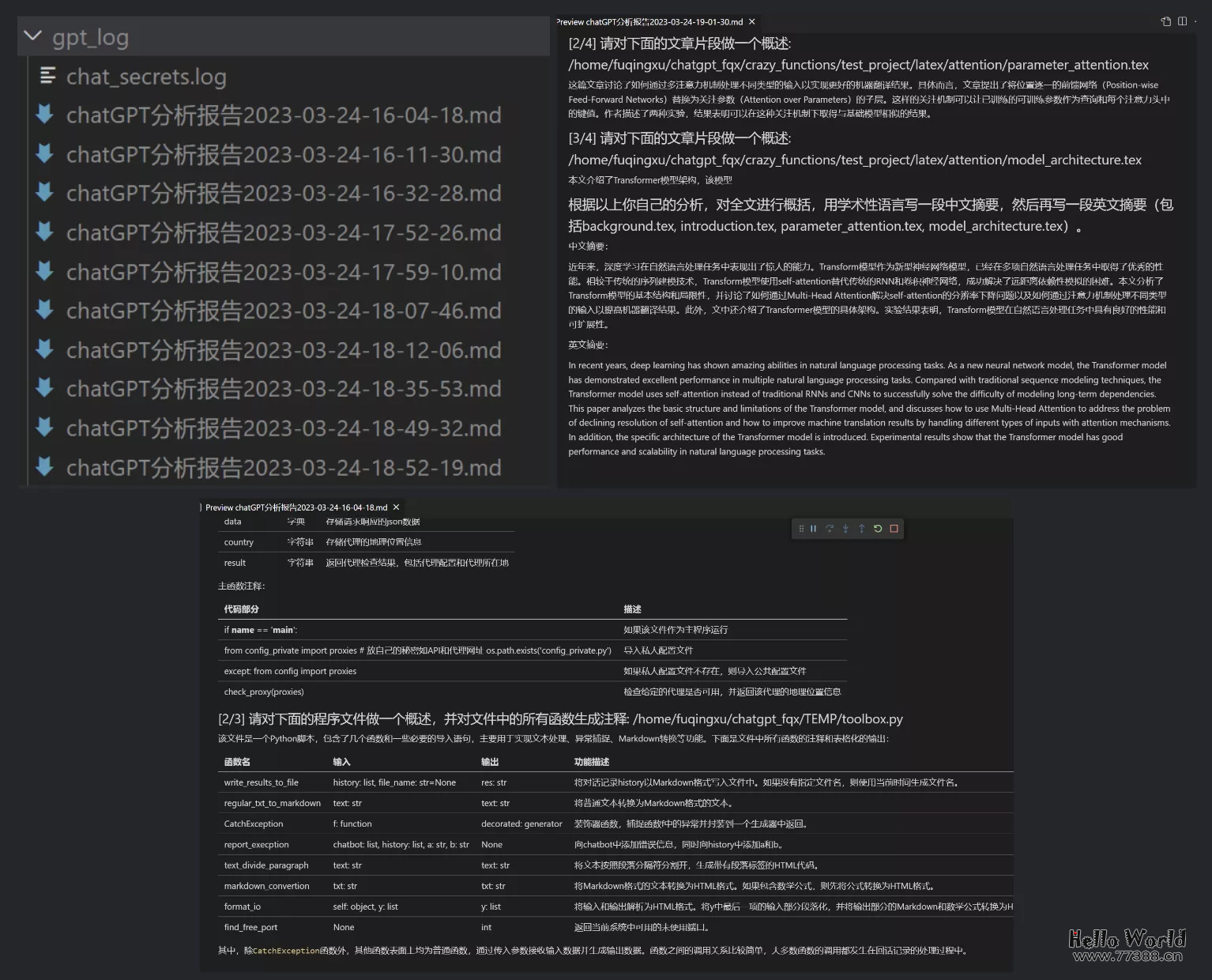Click the 'except: from config import proxies' cell

(290, 671)
